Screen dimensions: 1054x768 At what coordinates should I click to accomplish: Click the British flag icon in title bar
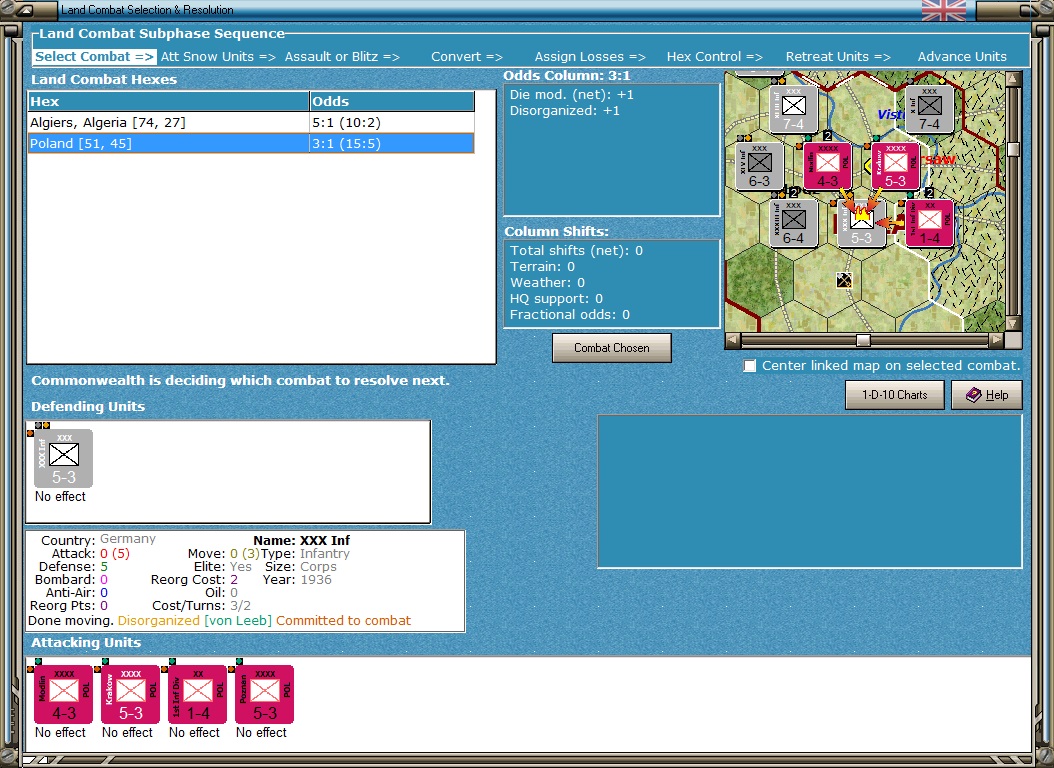coord(943,10)
